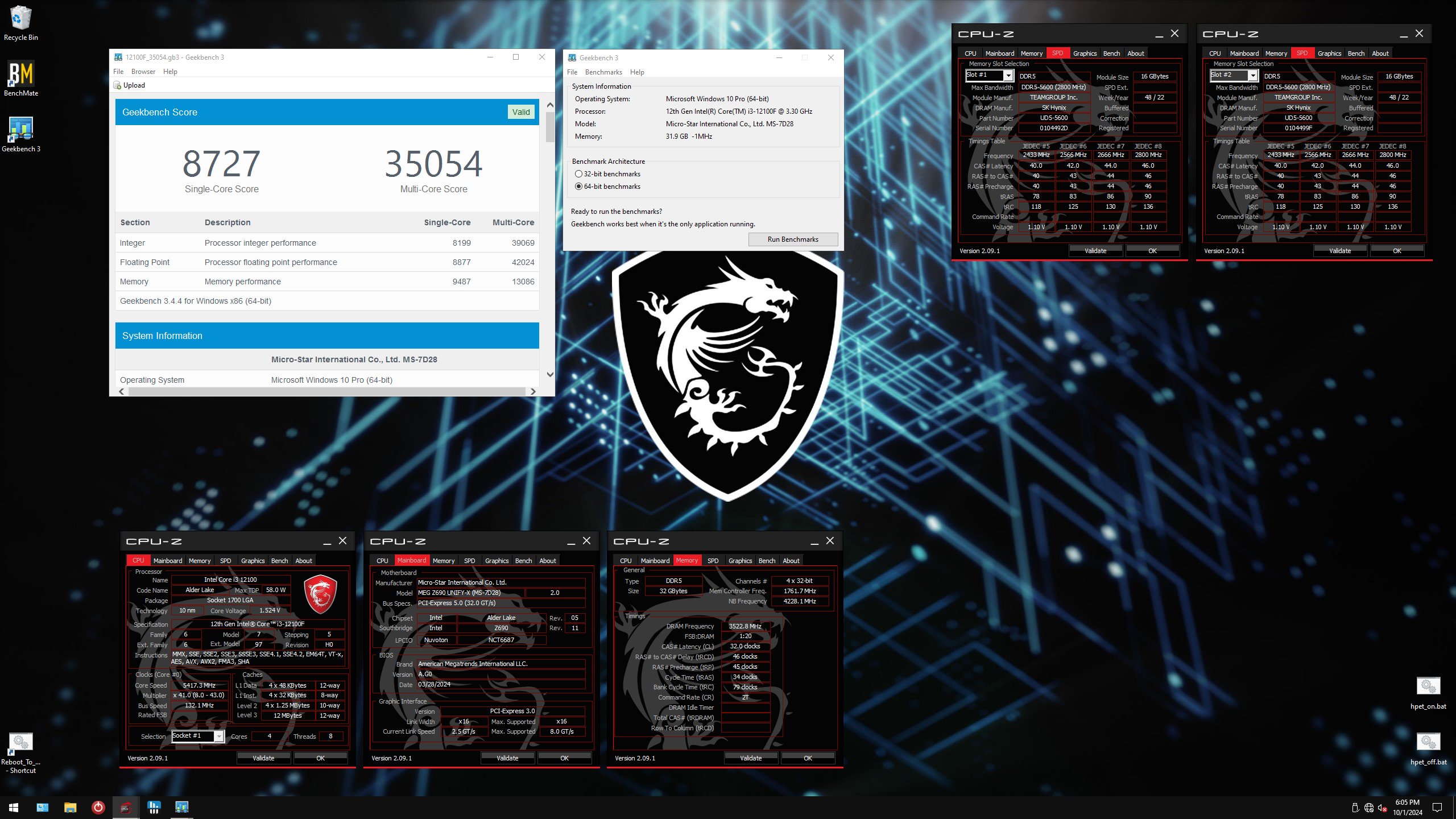The image size is (1456, 819).
Task: Click Validate in the Slot #1 CPU-Z window
Action: [x=1095, y=251]
